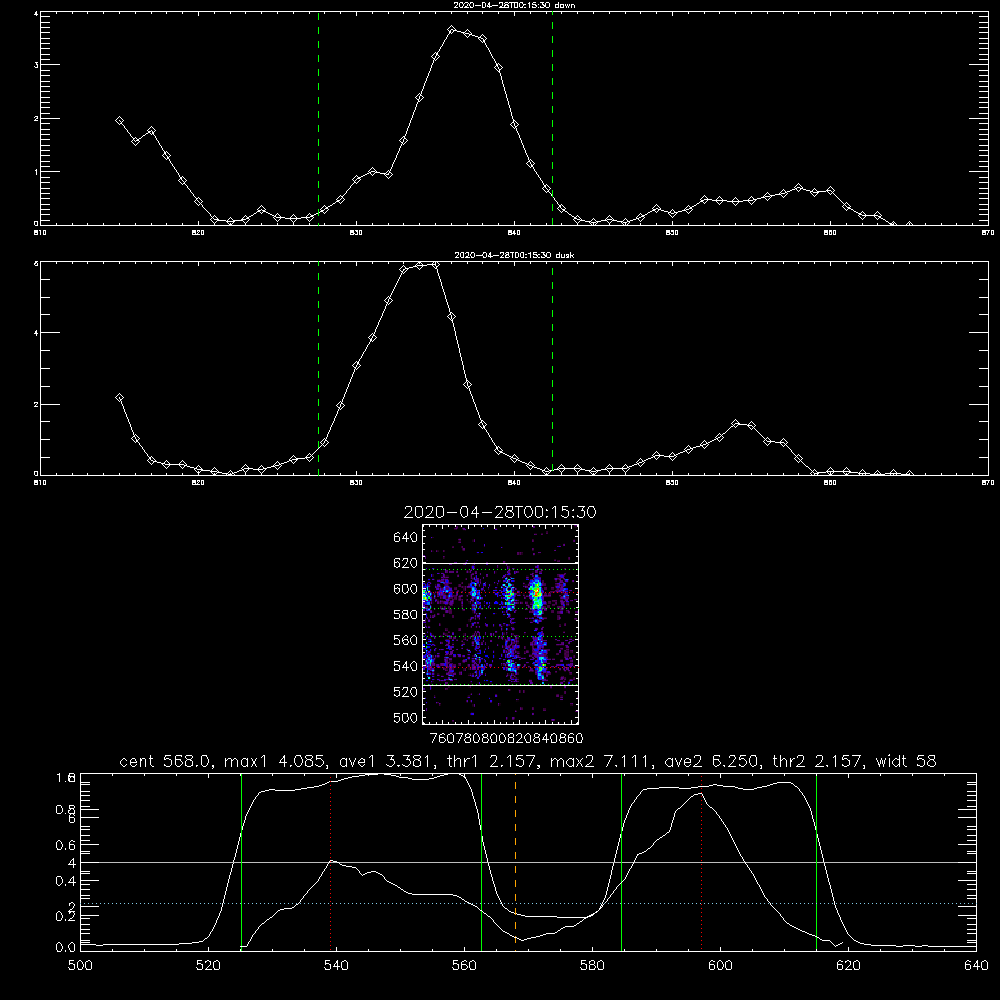Click bottom plot x-axis label '600'
Viewport: 1000px width, 1000px height.
point(720,966)
